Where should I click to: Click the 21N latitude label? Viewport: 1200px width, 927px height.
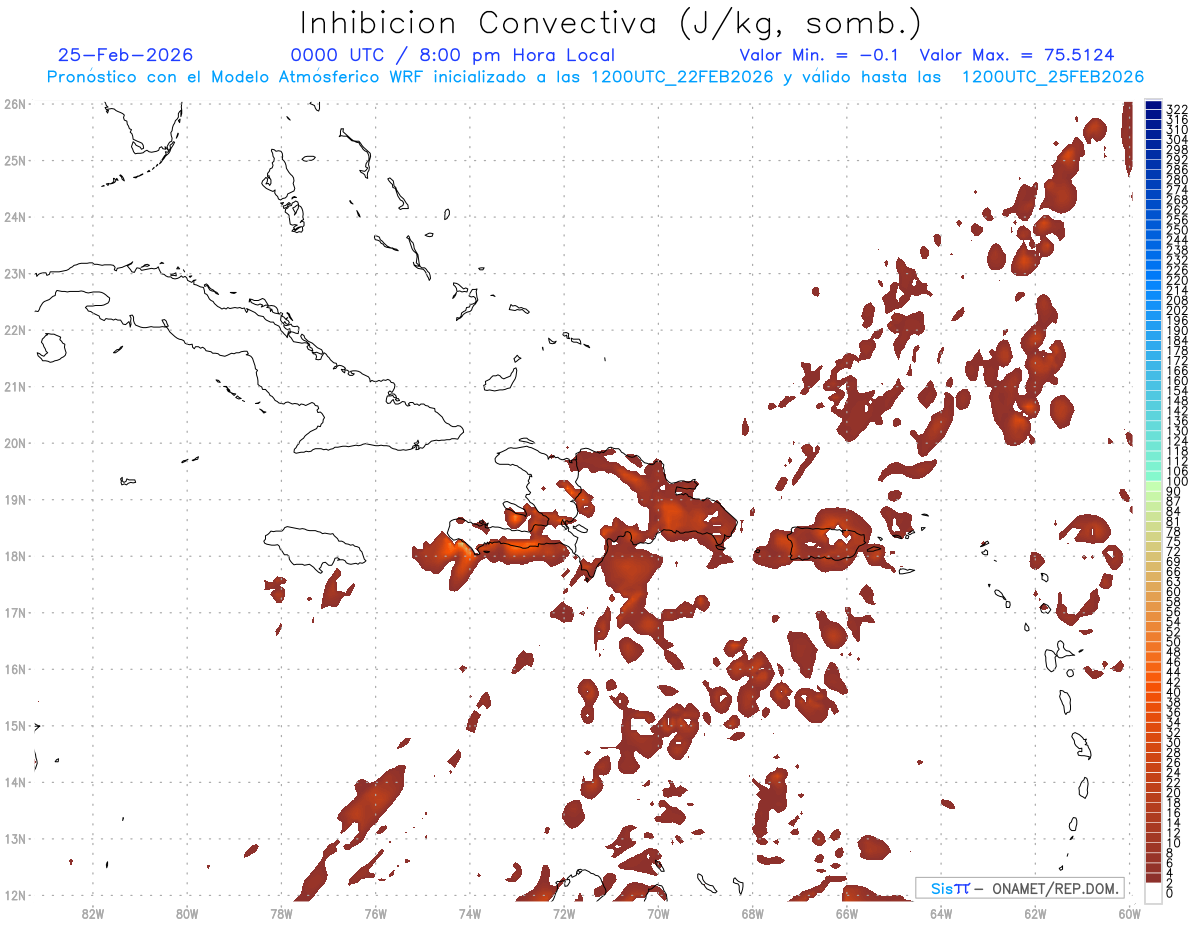click(x=15, y=386)
